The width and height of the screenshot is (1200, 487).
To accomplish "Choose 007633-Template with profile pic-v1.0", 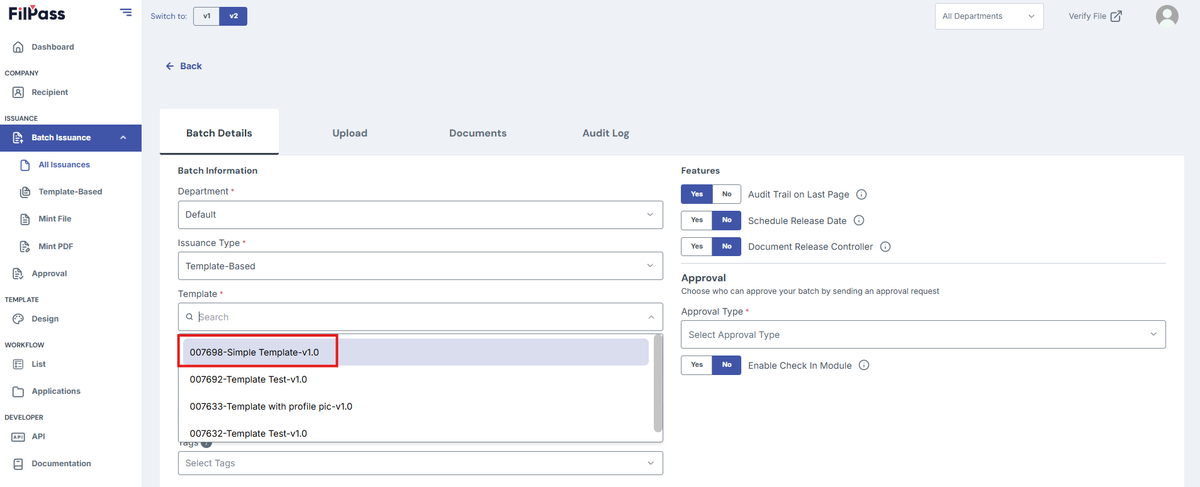I will tap(416, 406).
